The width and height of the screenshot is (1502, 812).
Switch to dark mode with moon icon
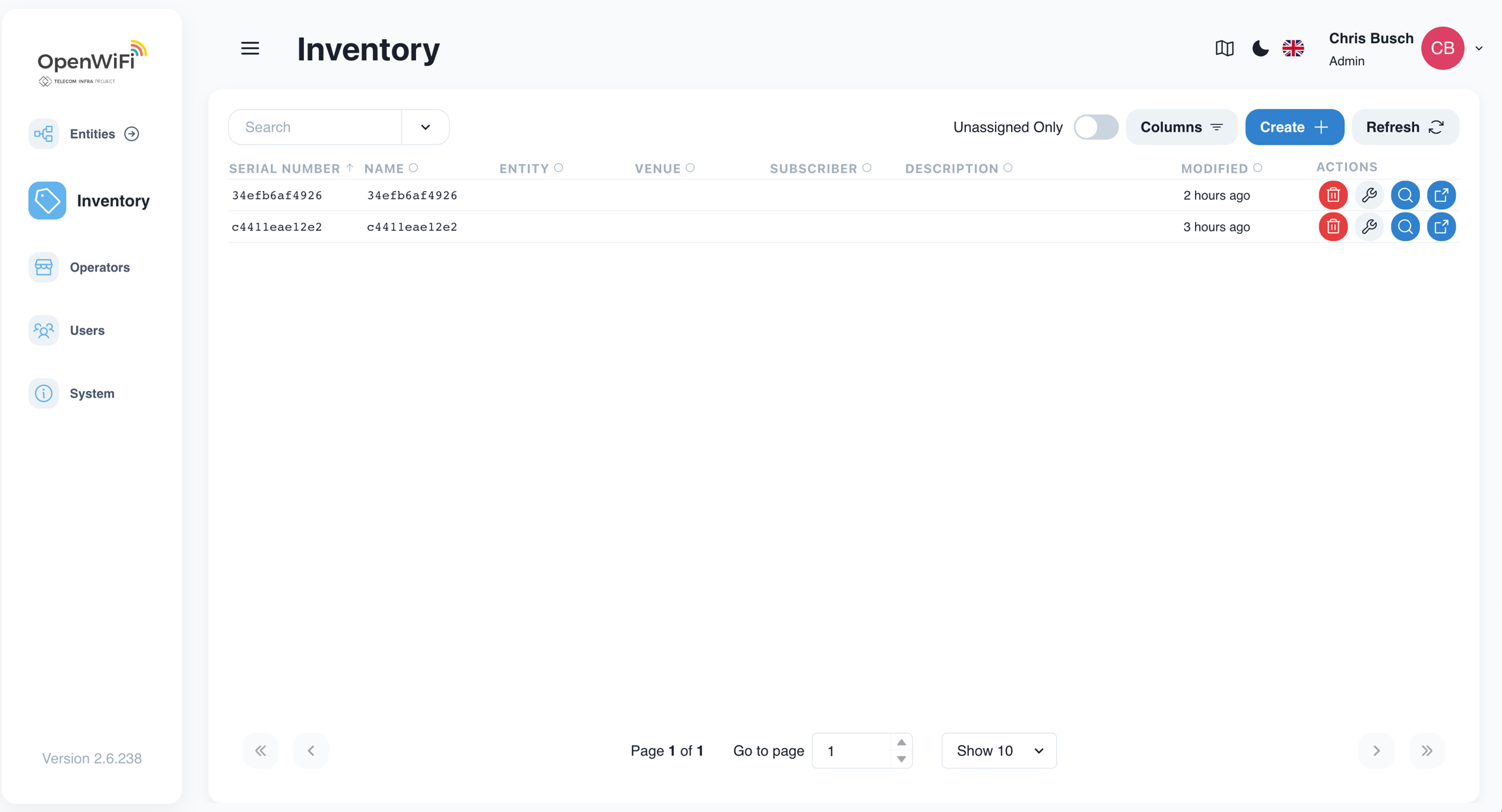(x=1259, y=48)
